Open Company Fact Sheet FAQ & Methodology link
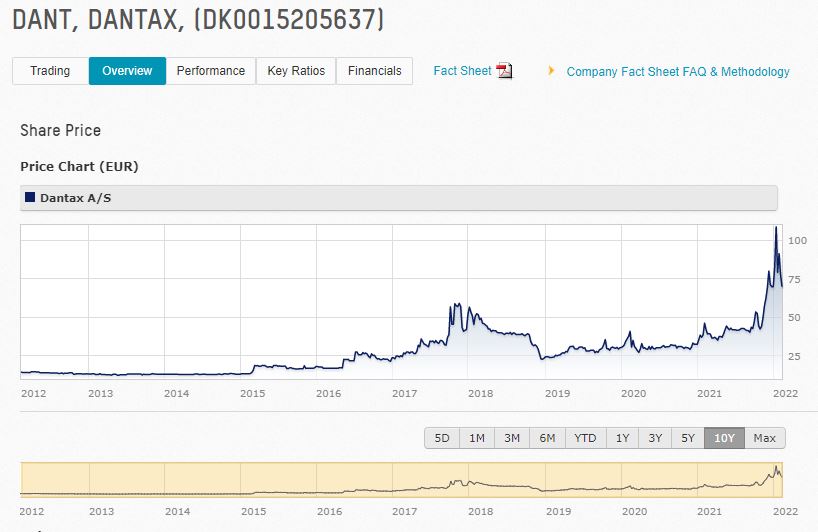818x532 pixels. pos(677,72)
